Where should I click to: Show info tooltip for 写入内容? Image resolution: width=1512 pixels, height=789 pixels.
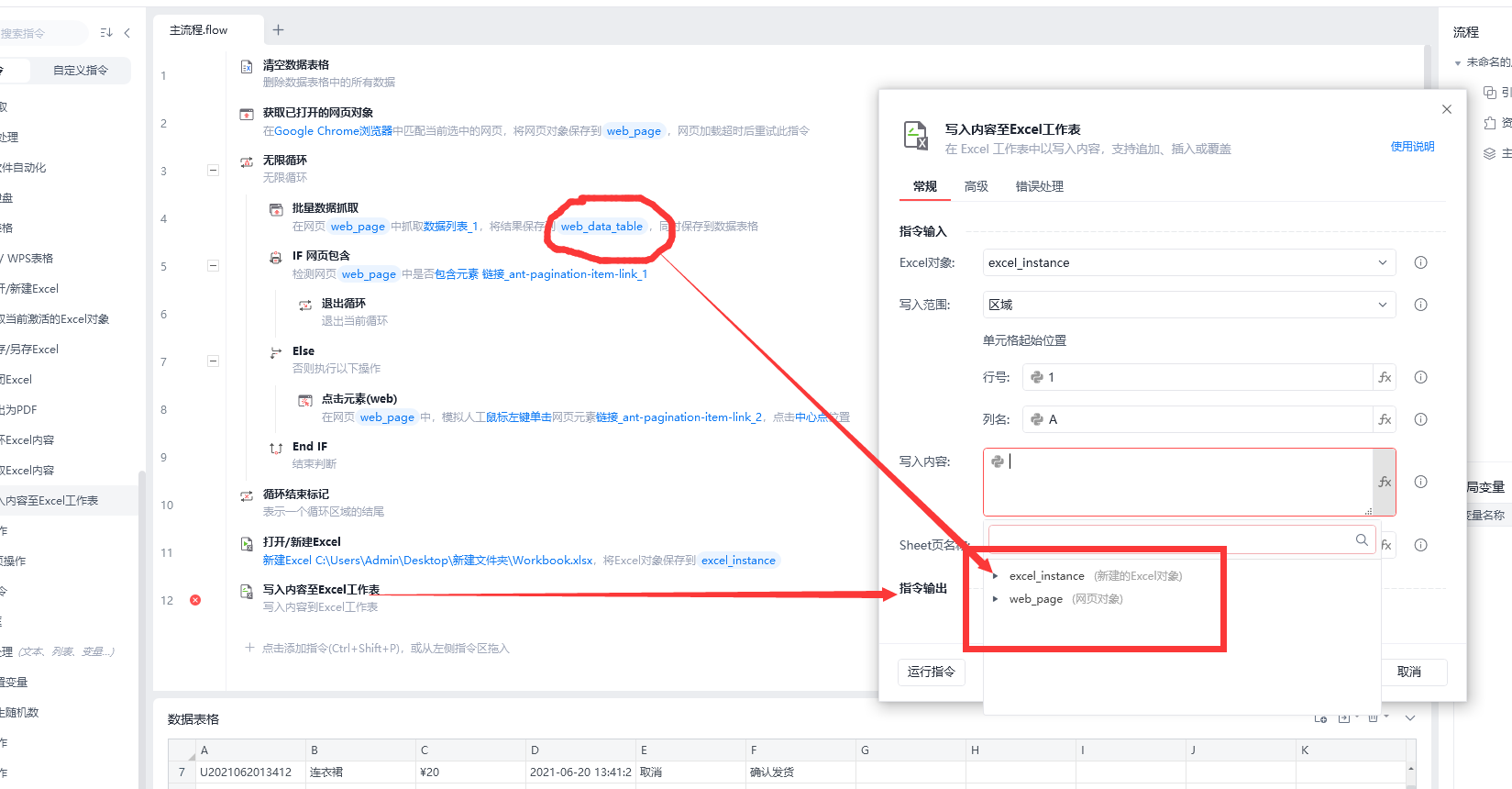[1420, 482]
